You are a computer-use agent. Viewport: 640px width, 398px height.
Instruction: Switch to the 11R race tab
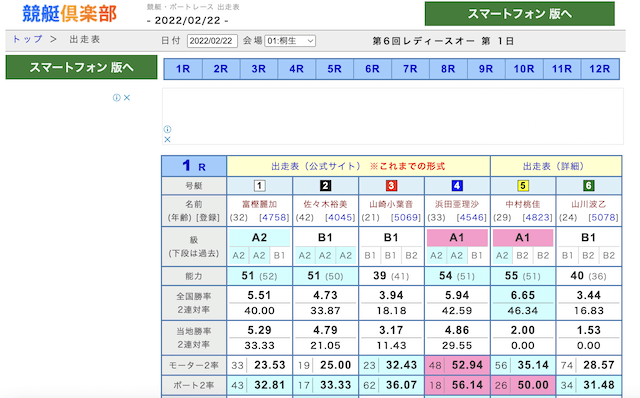point(562,69)
